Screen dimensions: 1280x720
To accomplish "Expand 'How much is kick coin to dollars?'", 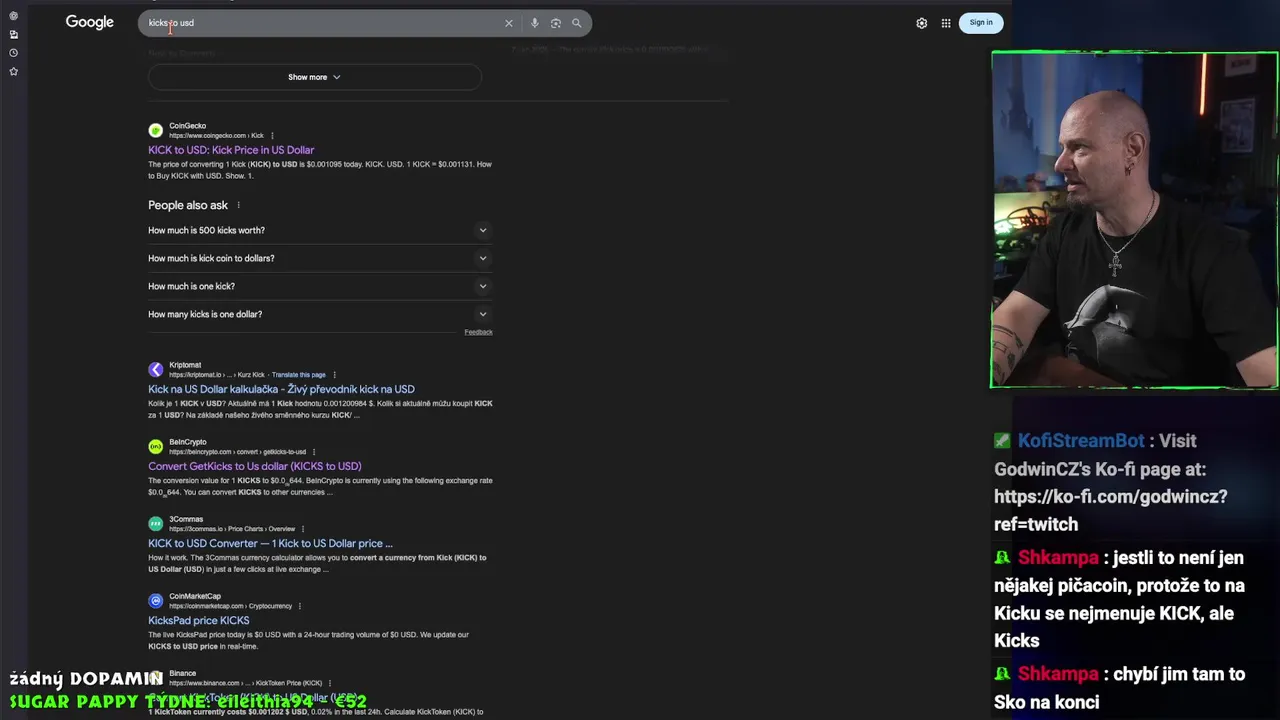I will [320, 258].
